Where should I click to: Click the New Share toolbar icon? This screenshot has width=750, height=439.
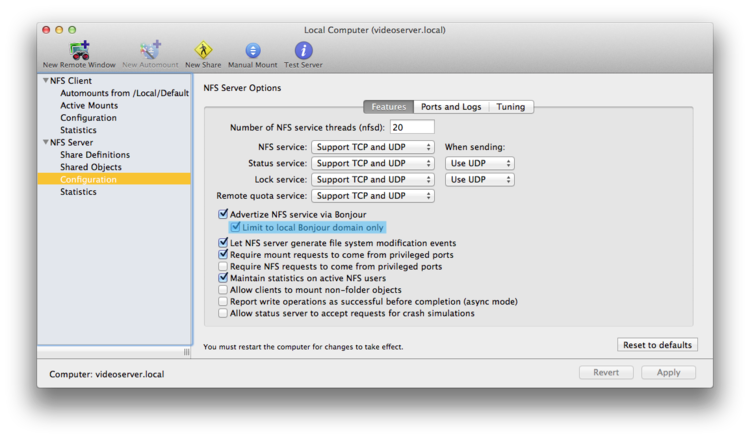(203, 50)
